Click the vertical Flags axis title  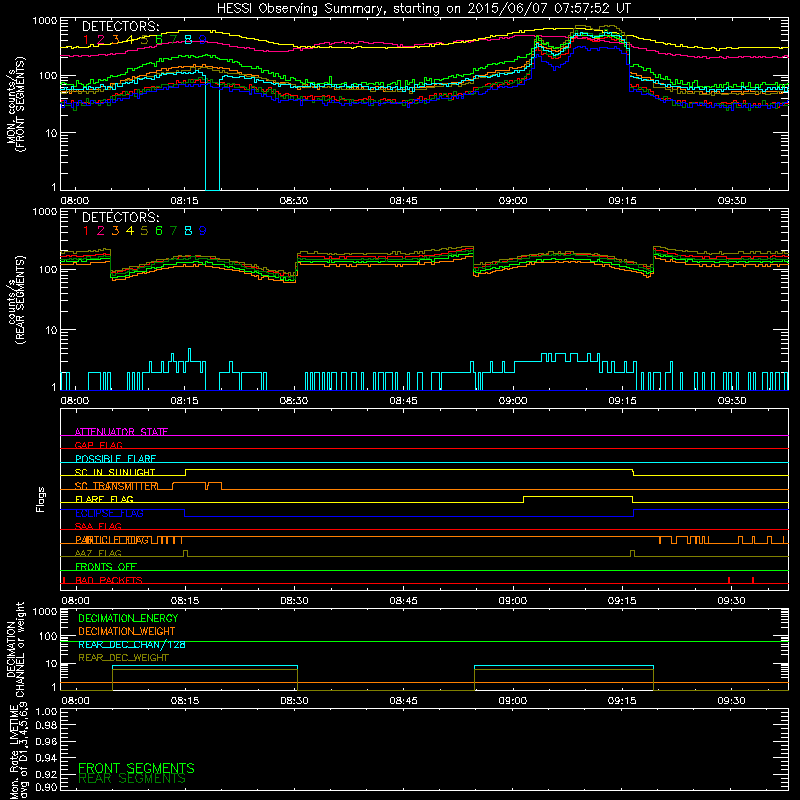point(40,499)
